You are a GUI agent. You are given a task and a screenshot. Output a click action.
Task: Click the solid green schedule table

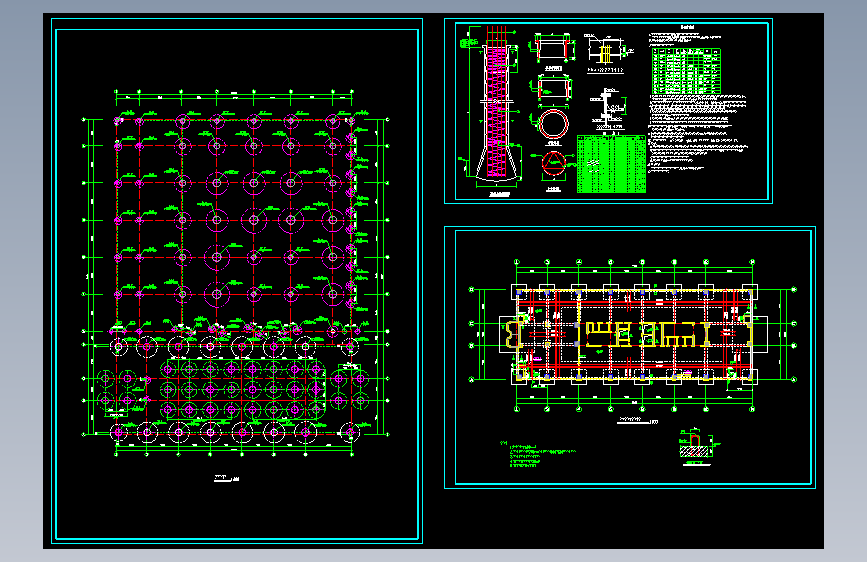pyautogui.click(x=612, y=164)
